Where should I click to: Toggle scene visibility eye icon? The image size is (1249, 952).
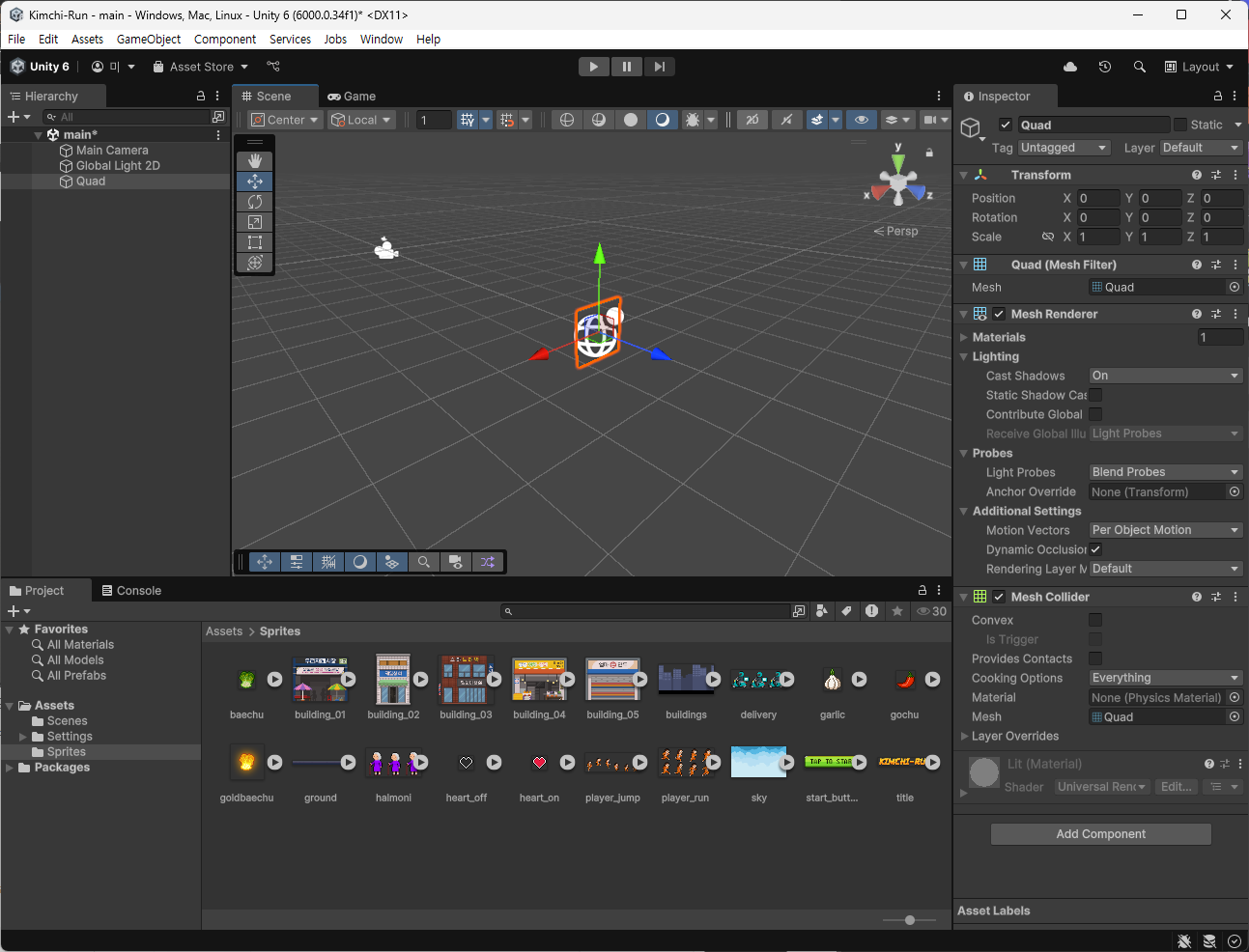pyautogui.click(x=862, y=120)
